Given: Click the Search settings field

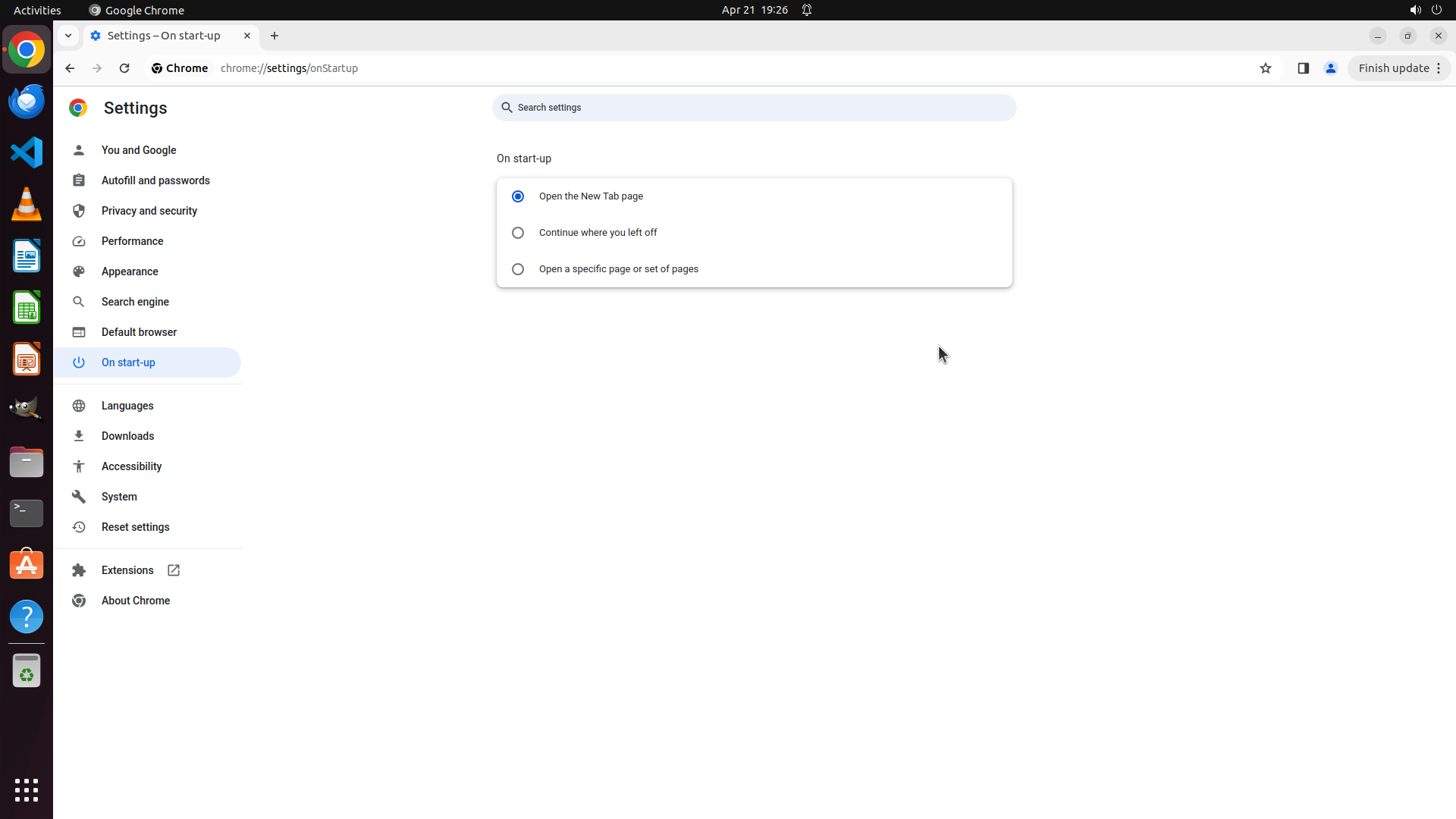Looking at the screenshot, I should [754, 108].
